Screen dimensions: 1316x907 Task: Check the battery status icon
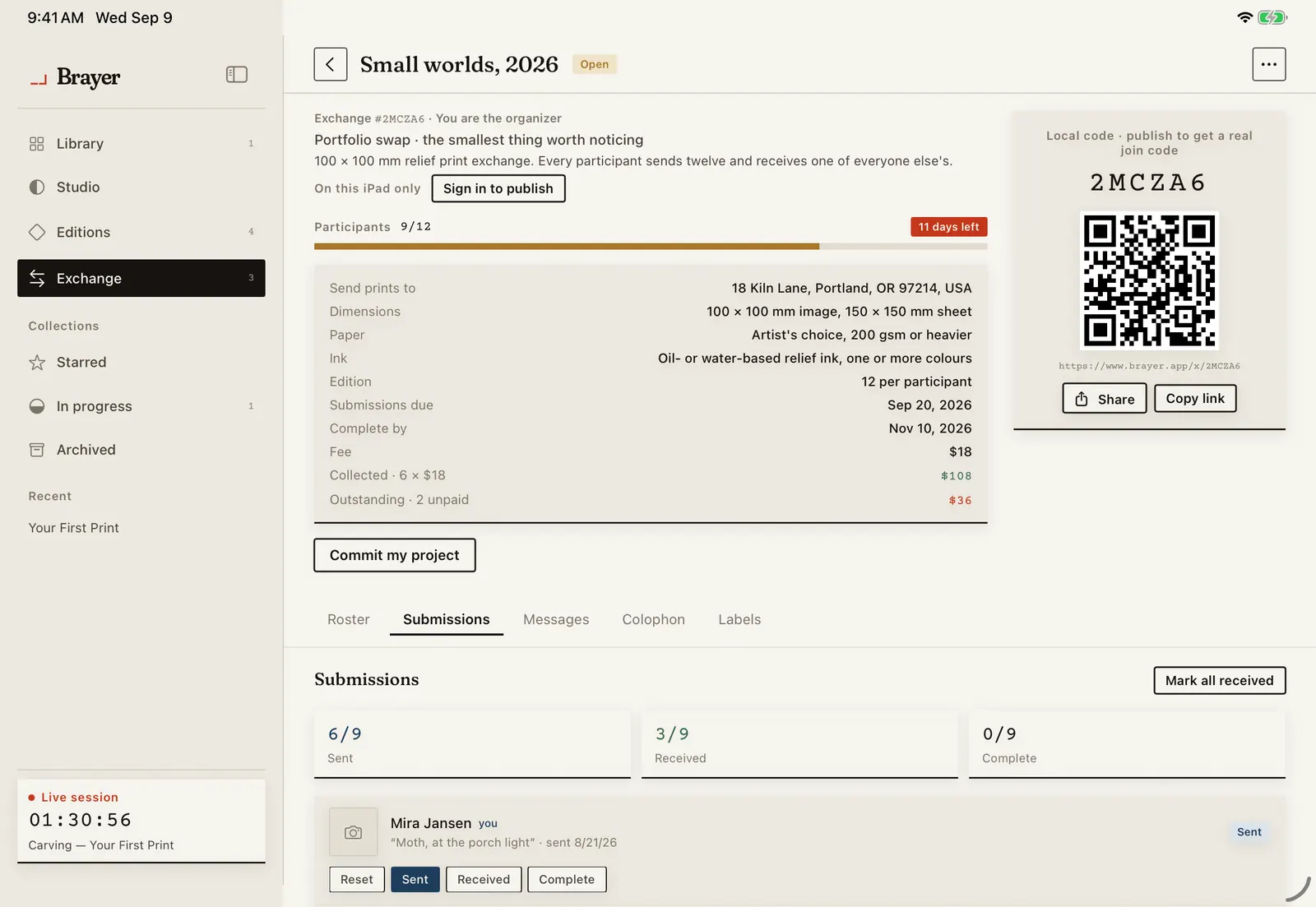click(1272, 17)
